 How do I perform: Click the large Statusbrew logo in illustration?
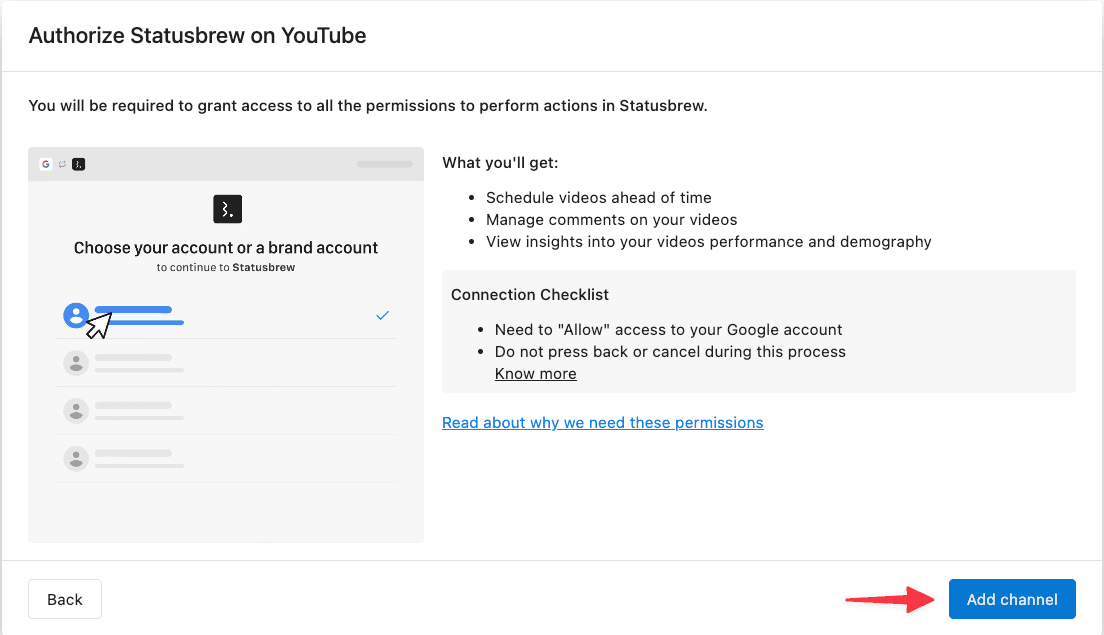227,209
